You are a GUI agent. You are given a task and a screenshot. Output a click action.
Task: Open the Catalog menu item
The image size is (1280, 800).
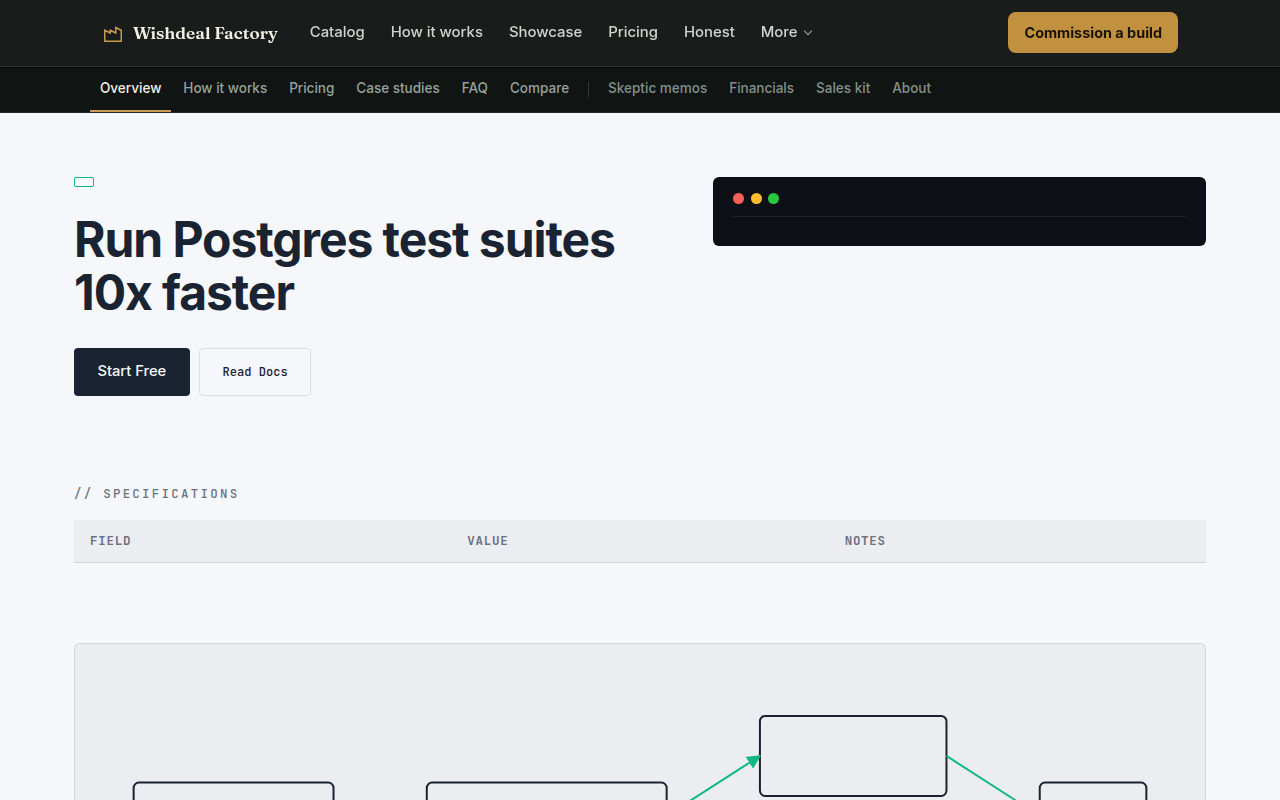click(337, 32)
